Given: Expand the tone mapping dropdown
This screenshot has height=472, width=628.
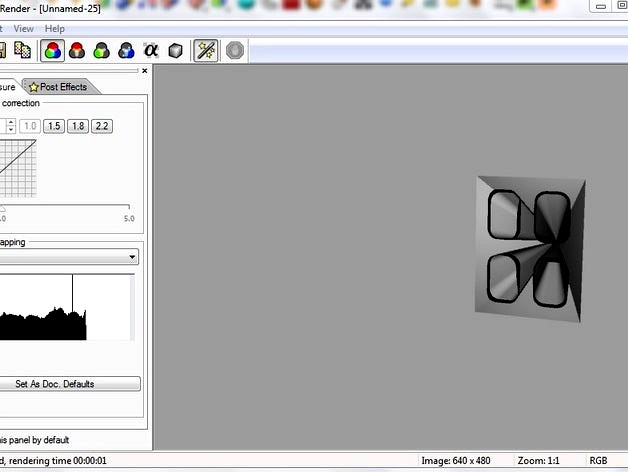Looking at the screenshot, I should point(132,257).
